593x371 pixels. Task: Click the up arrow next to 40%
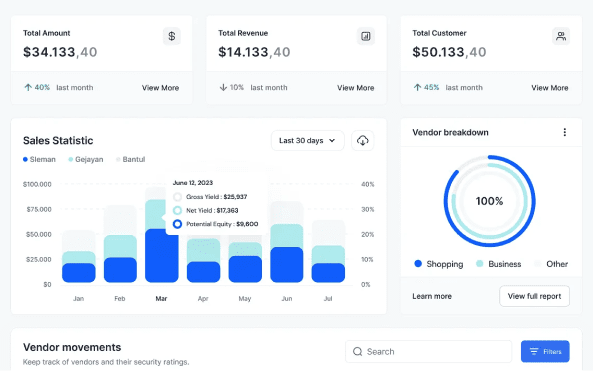click(28, 87)
